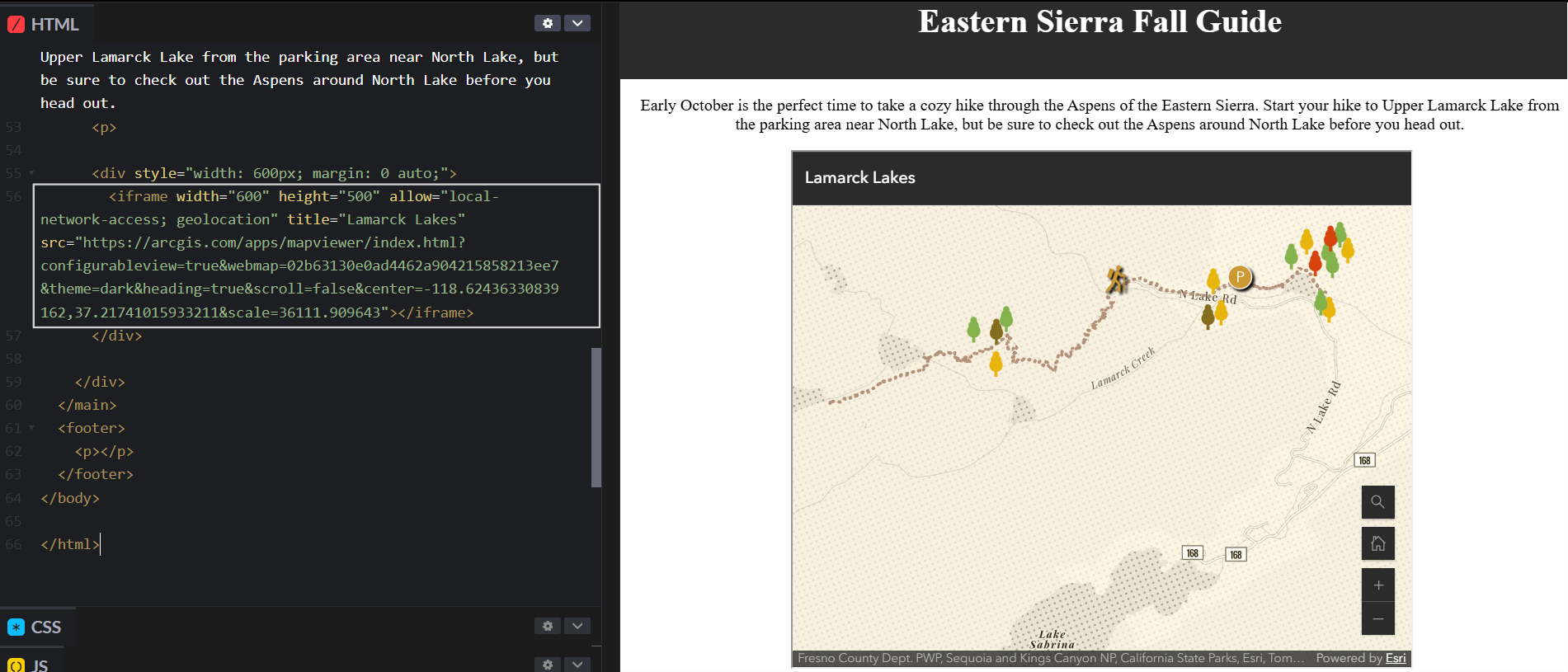Expand the CSS editor dropdown chevron
The image size is (1568, 672).
[x=577, y=626]
